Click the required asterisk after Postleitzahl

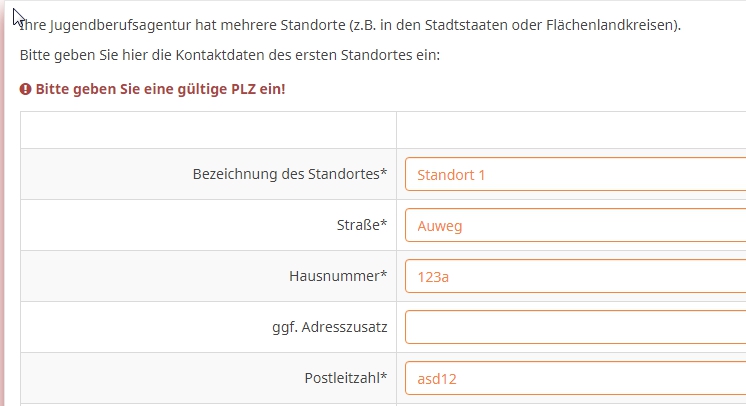[384, 377]
